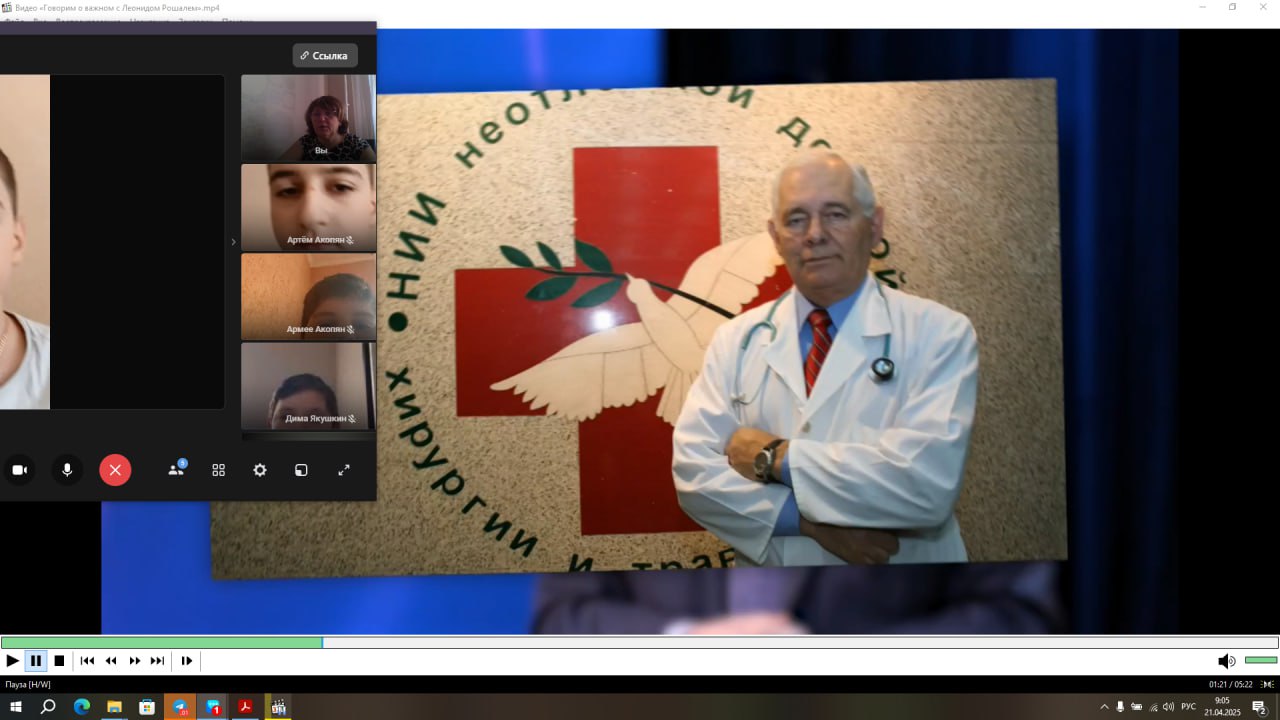Viewport: 1280px width, 720px height.
Task: Click the media player taskbar icon
Action: (279, 707)
